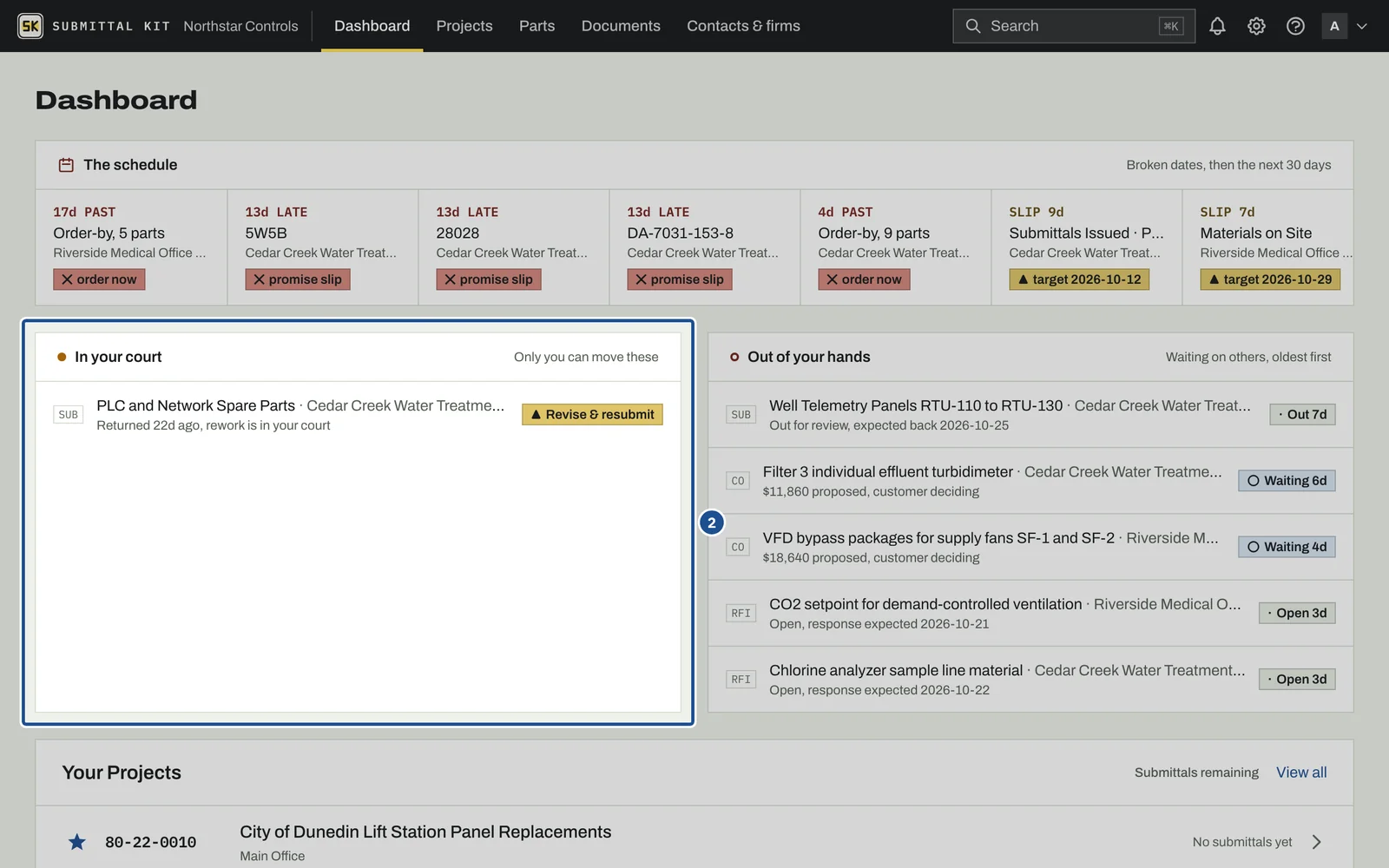Click Open 3d badge on Chlorine analyzer row
The image size is (1389, 868).
point(1297,679)
